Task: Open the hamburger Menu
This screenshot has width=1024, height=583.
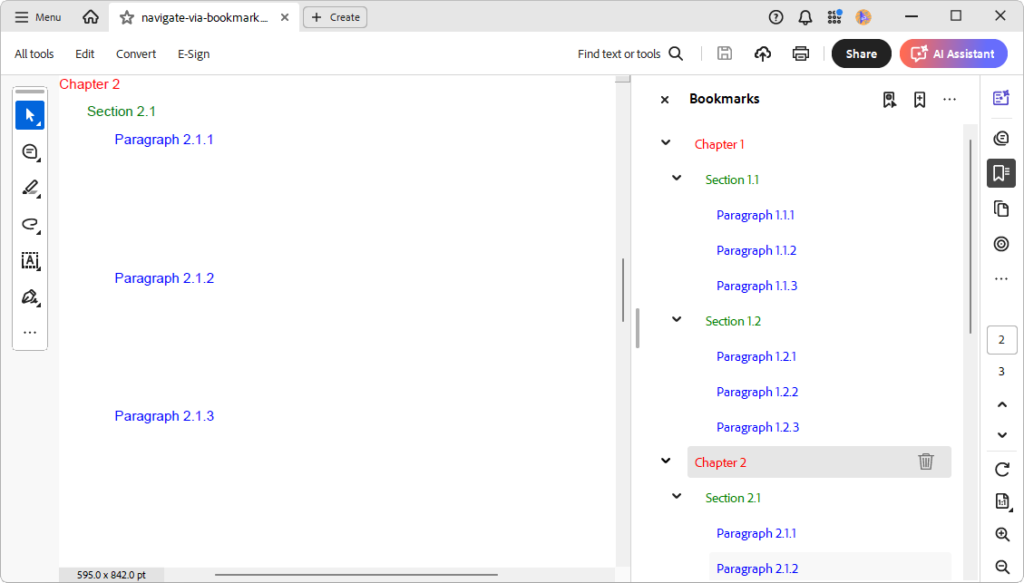Action: 37,16
